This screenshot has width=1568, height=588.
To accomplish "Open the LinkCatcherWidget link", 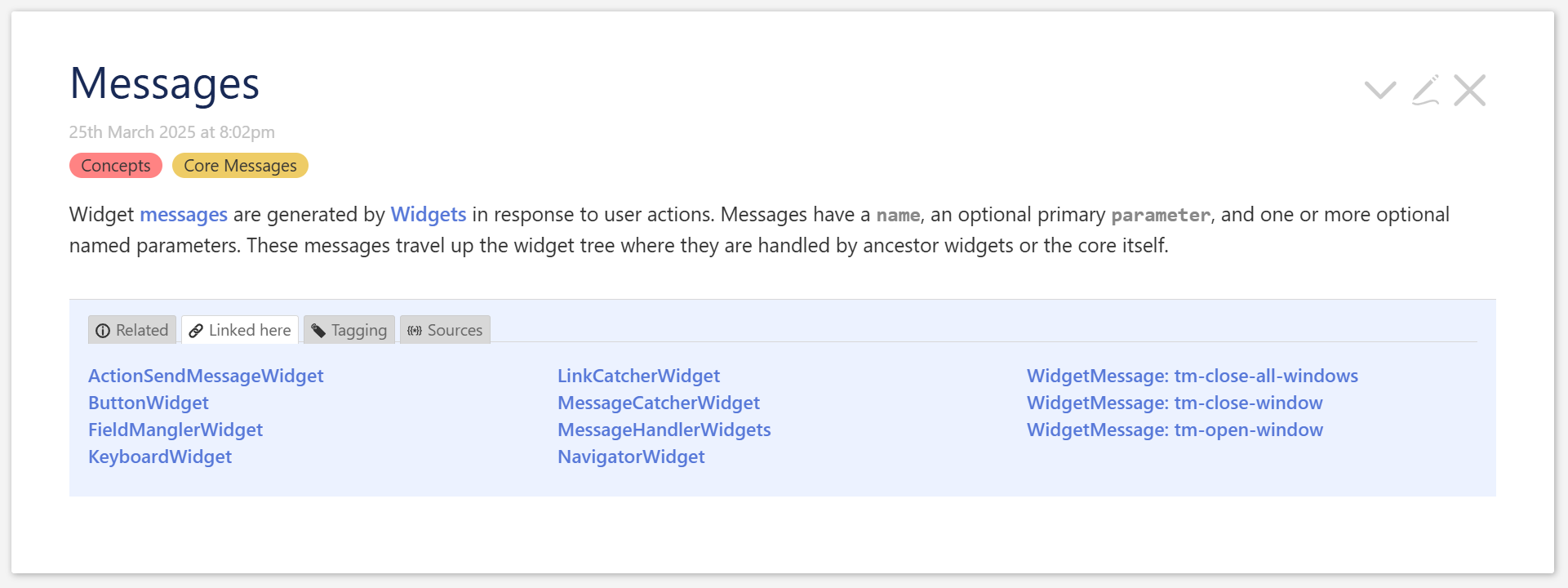I will pyautogui.click(x=638, y=376).
